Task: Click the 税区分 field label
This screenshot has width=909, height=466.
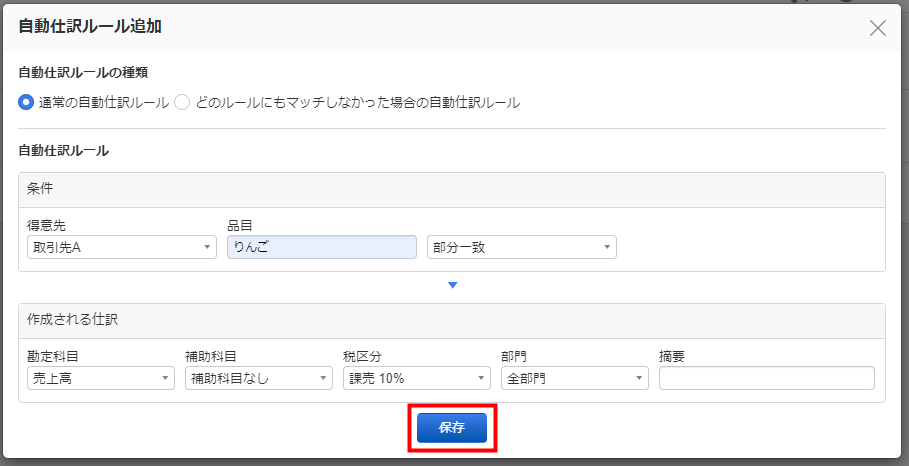Action: pos(362,356)
